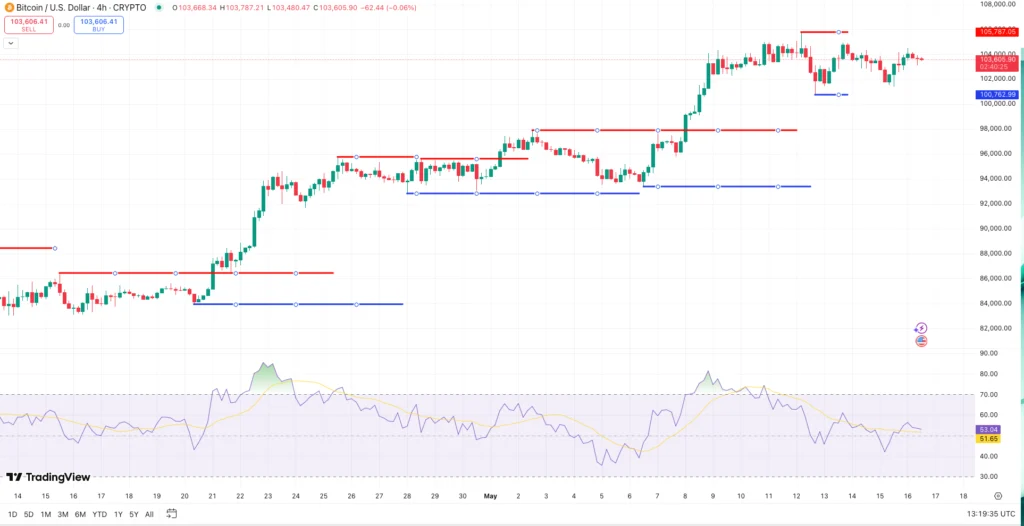Click the 0.00 spread value
1024x526 pixels.
63,25
